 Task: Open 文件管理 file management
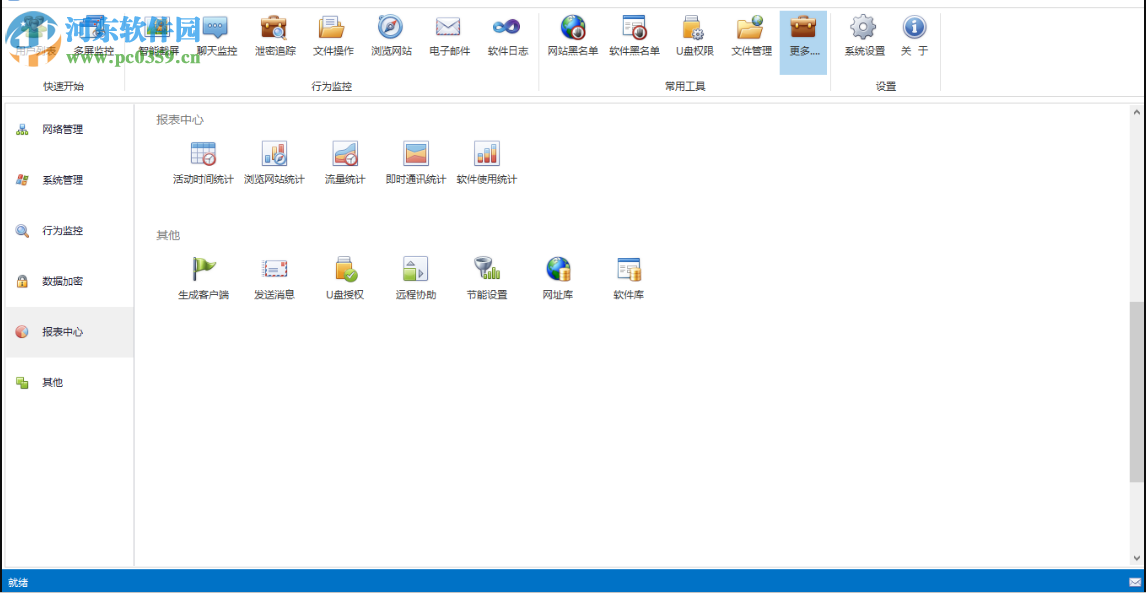[x=751, y=37]
